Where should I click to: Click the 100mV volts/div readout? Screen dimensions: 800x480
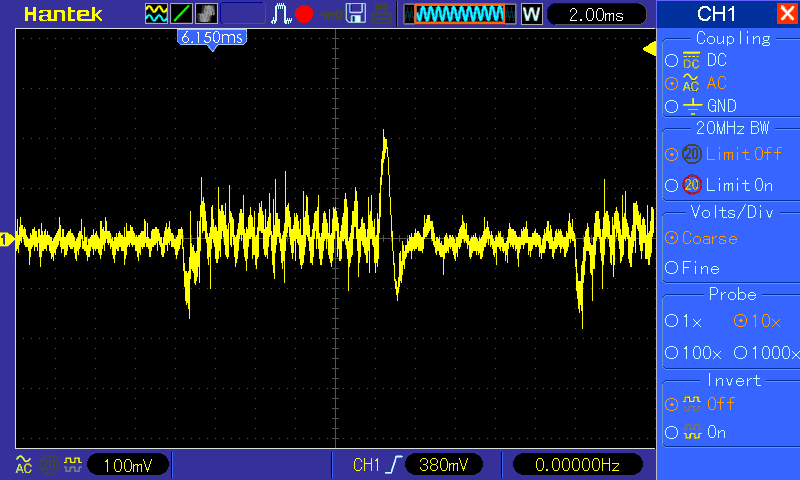coord(128,465)
